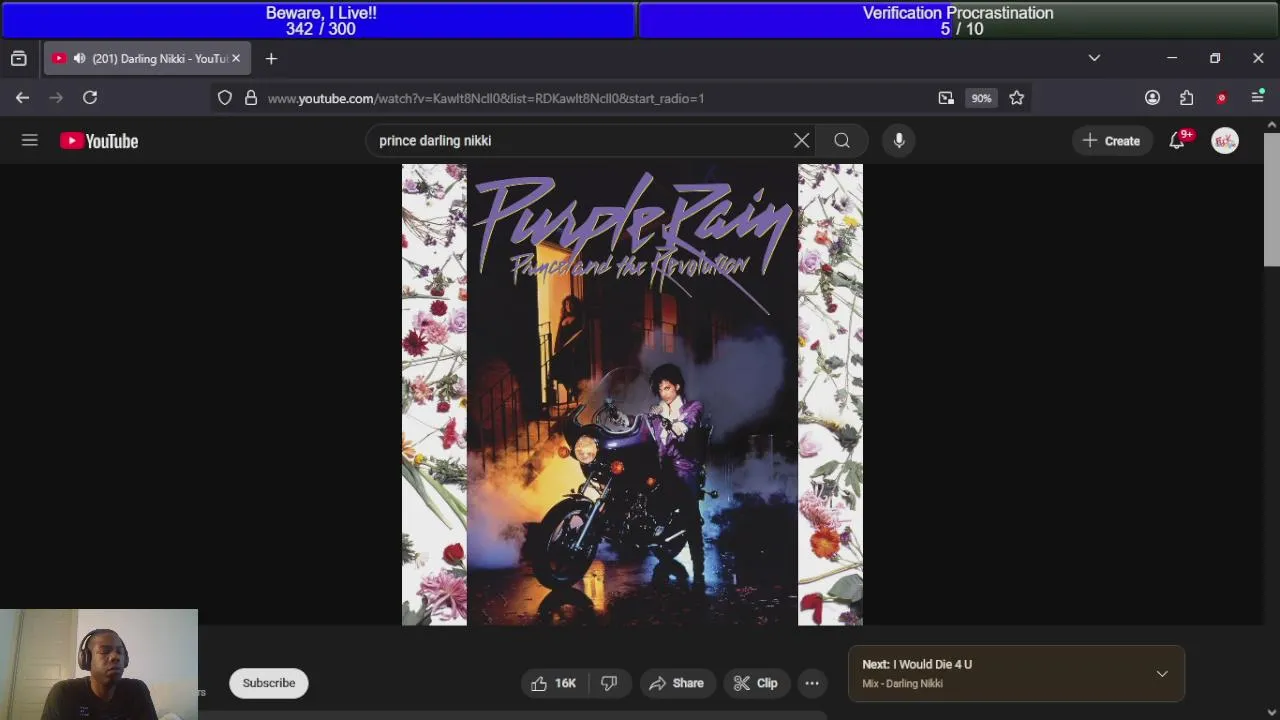Click Verification Procrastination progress bar
This screenshot has width=1280, height=720.
coord(959,20)
